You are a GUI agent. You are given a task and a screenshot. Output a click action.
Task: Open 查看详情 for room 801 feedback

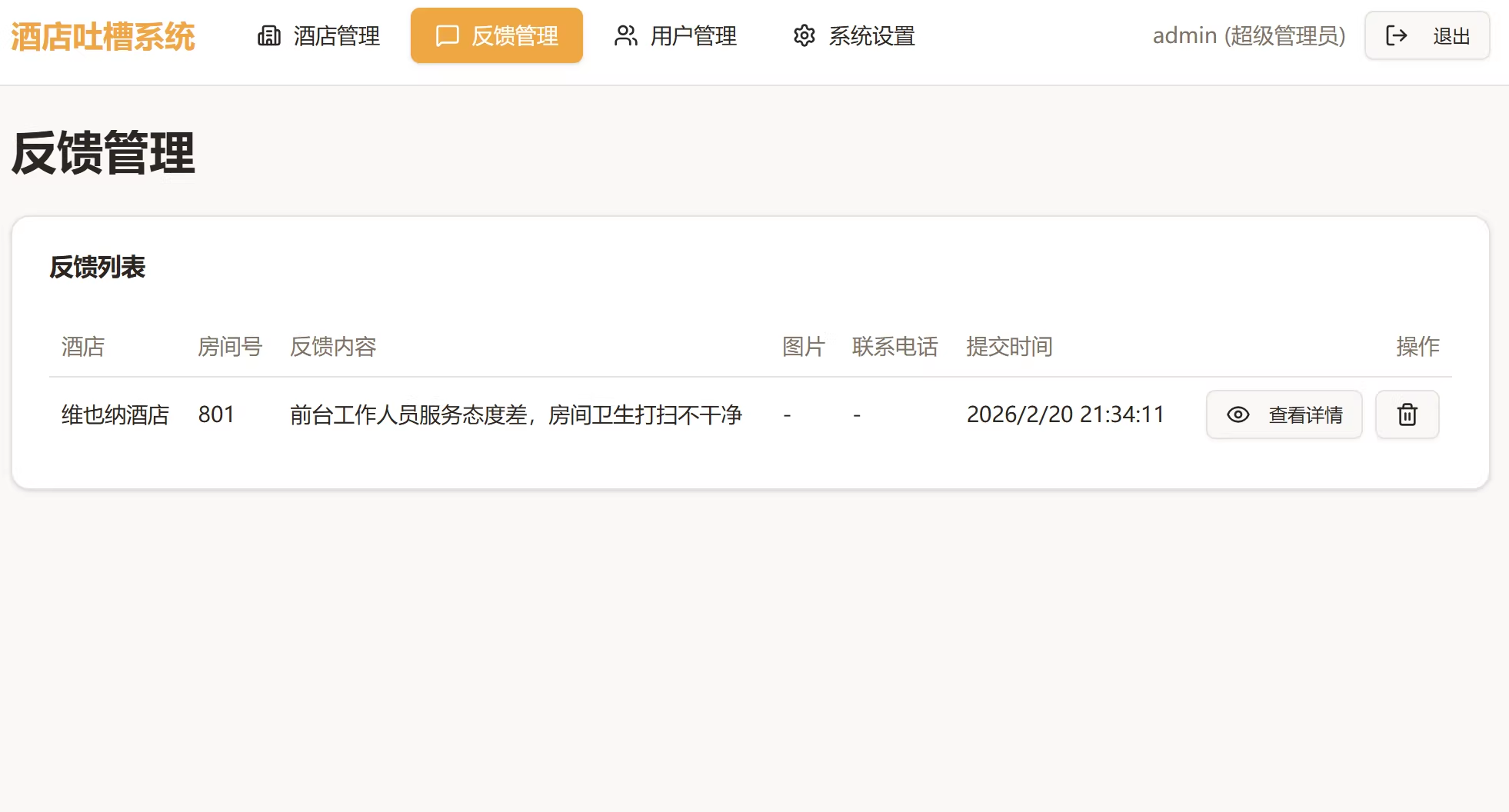pos(1304,415)
